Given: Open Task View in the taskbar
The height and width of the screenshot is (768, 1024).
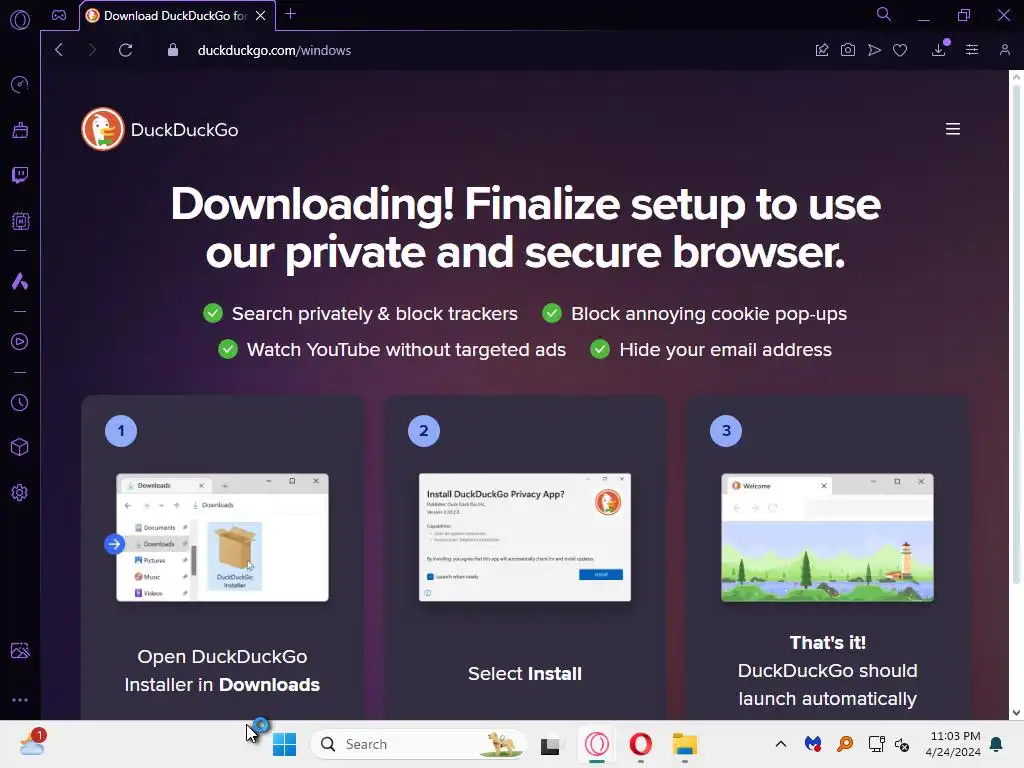Looking at the screenshot, I should 550,744.
